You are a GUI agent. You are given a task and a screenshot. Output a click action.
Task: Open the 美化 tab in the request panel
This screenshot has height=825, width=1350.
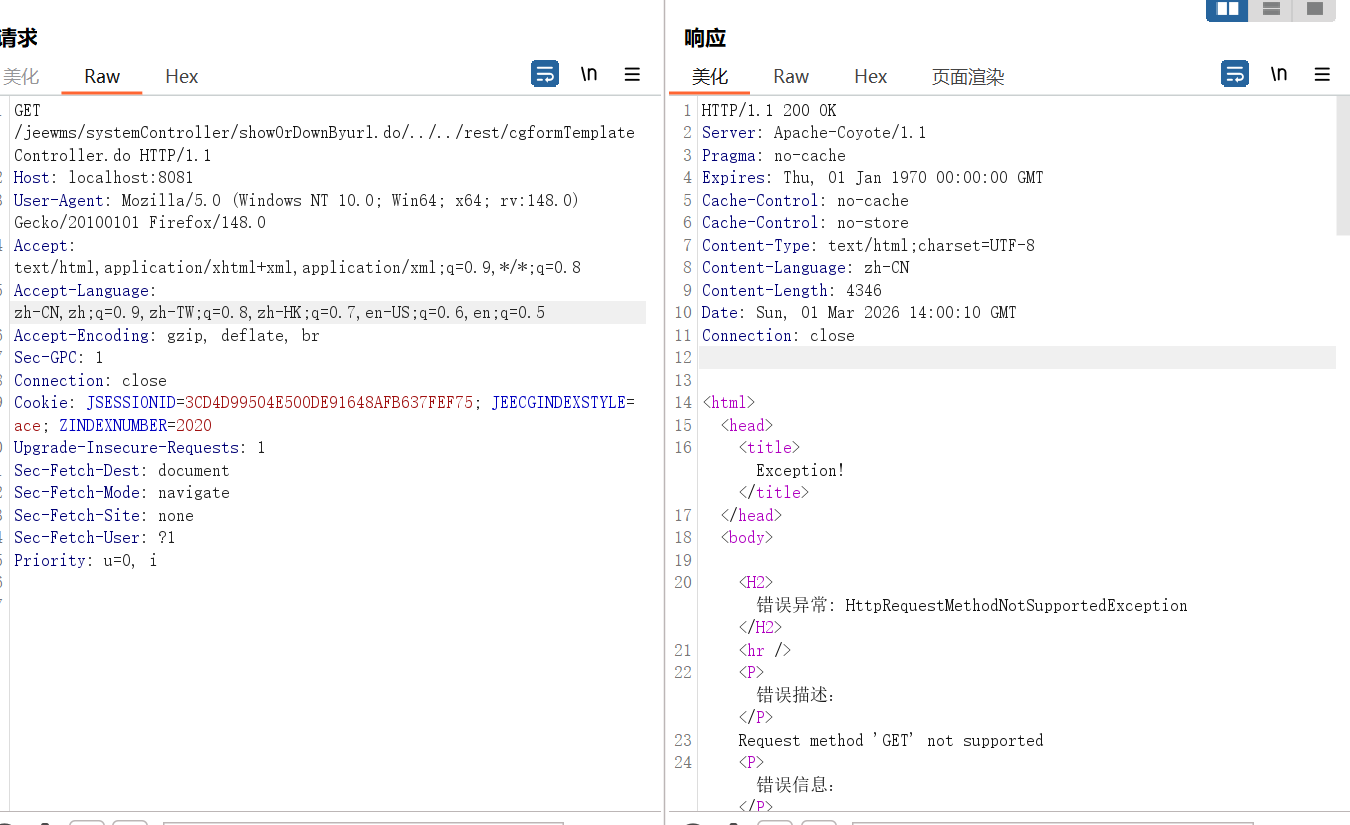tap(21, 77)
